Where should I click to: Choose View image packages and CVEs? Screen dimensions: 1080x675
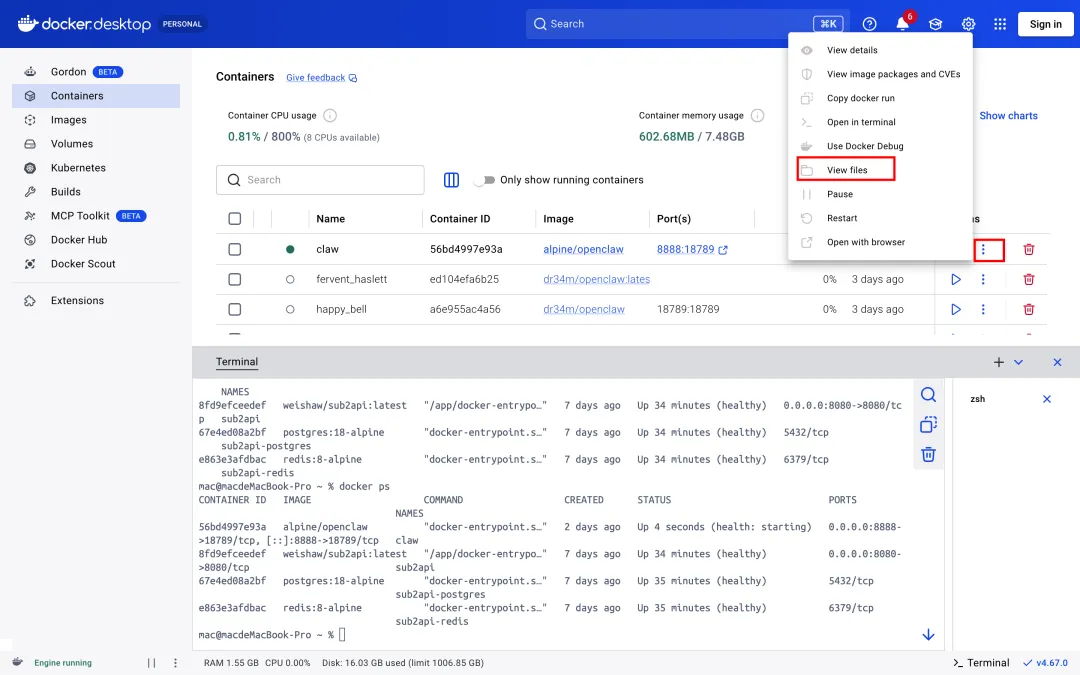(x=880, y=74)
